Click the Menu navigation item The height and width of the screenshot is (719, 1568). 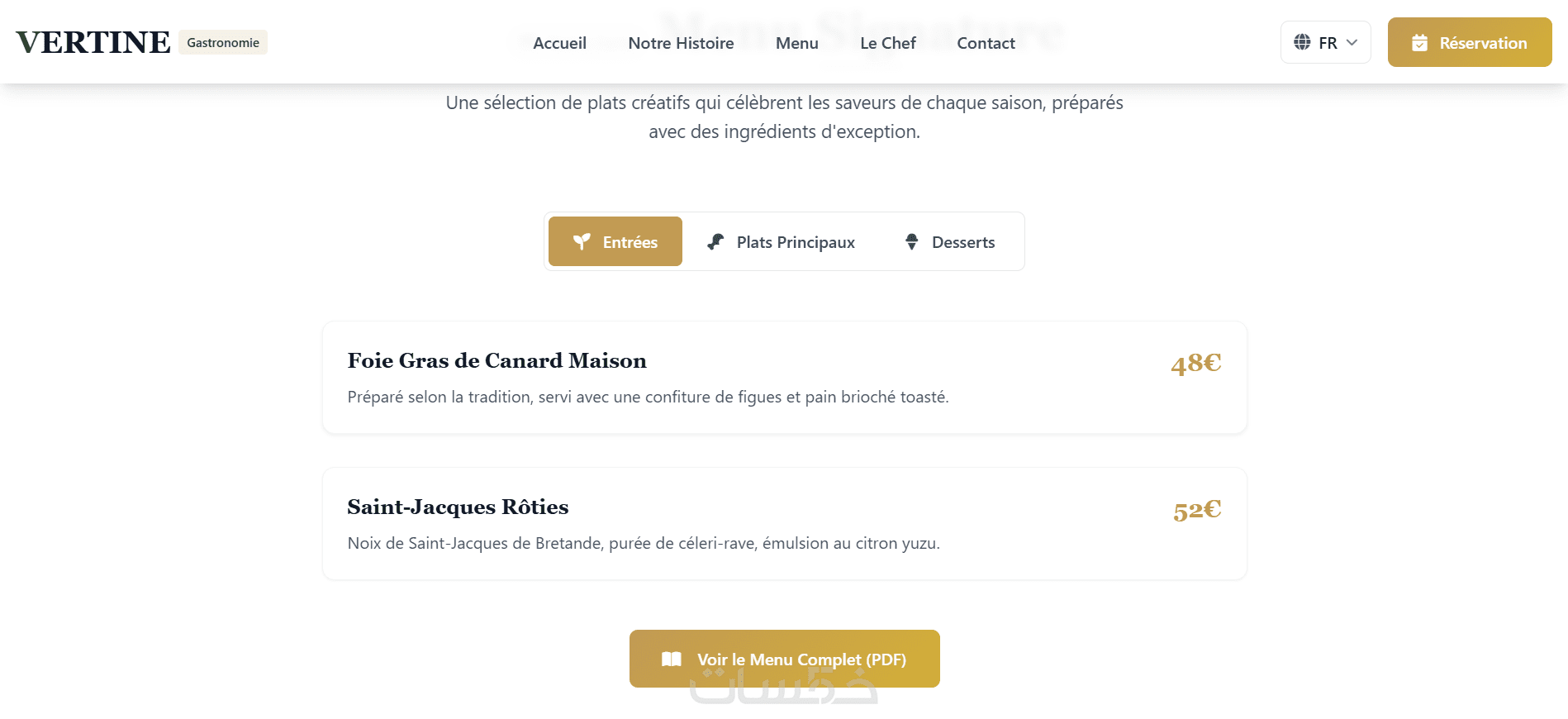[796, 43]
